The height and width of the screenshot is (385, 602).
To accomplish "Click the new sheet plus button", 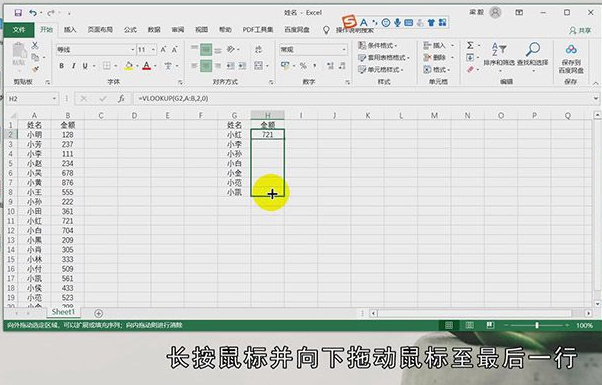I will pos(98,313).
